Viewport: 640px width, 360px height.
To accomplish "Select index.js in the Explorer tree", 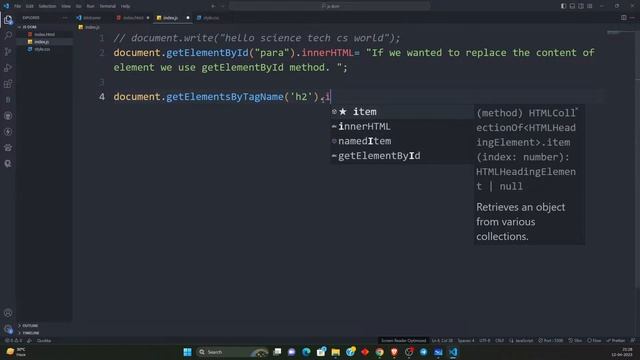I will (x=44, y=42).
